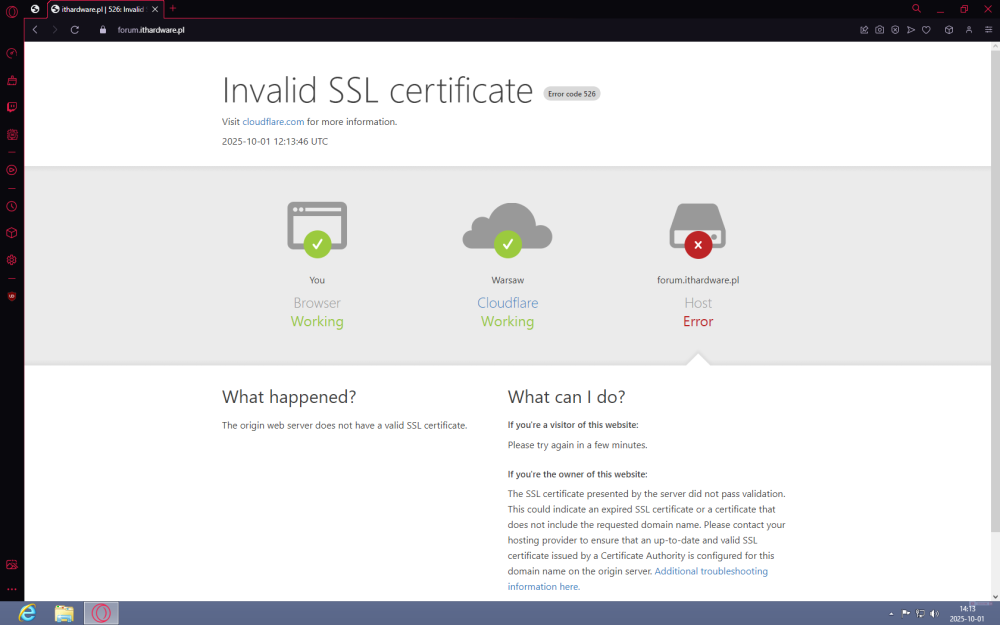
Task: Open the Player icon in the sidebar
Action: pos(10,170)
